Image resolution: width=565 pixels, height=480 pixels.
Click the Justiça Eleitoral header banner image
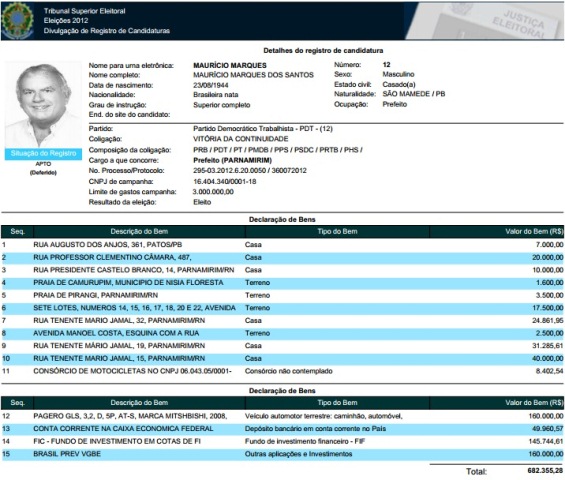pos(485,21)
